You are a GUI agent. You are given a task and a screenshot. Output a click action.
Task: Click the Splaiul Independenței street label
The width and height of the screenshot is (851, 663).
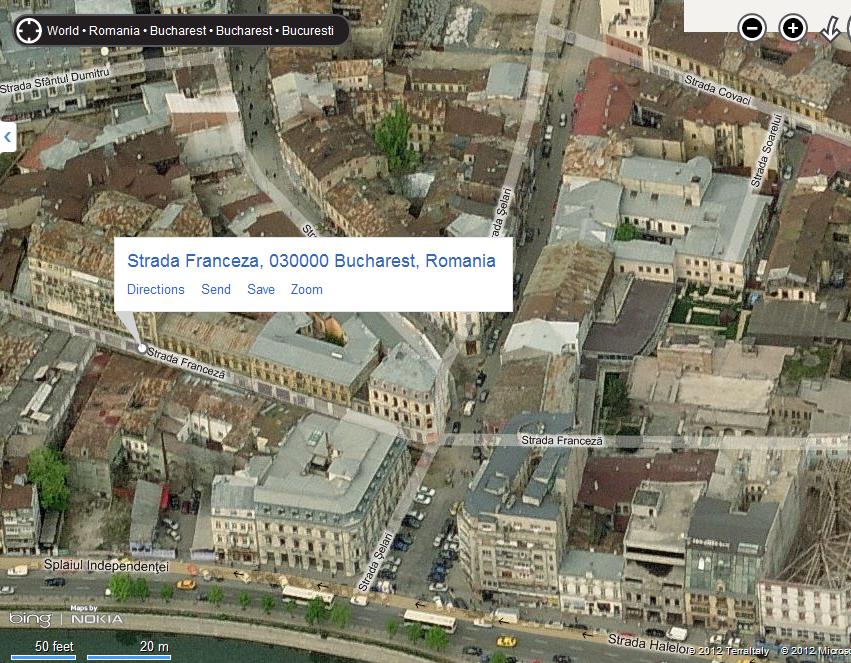91,566
